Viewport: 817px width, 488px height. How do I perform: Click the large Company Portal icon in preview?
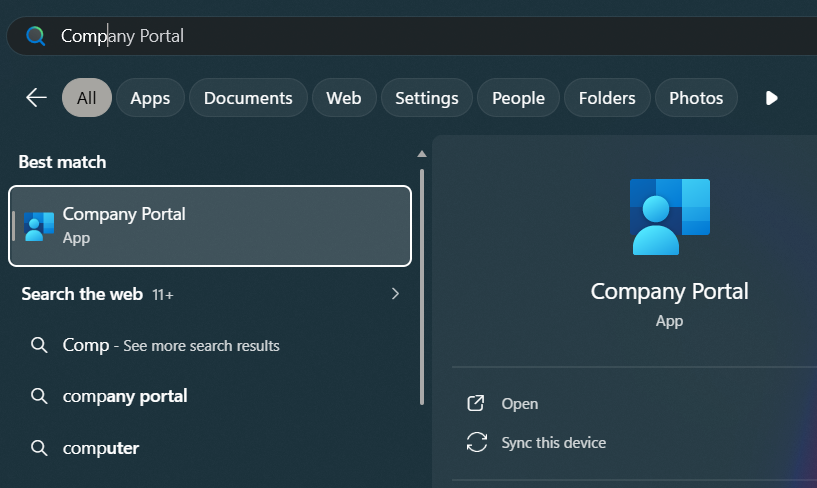(670, 217)
